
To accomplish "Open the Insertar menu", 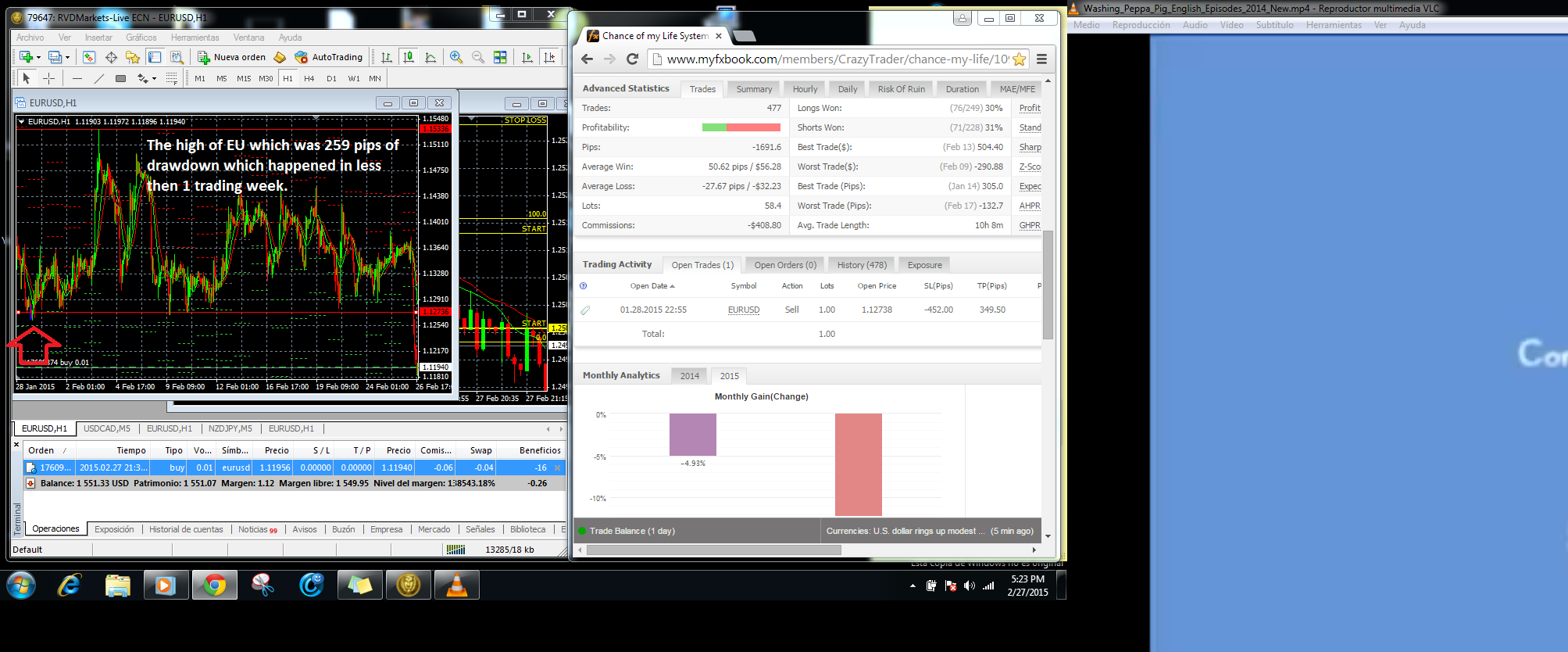I will click(98, 38).
